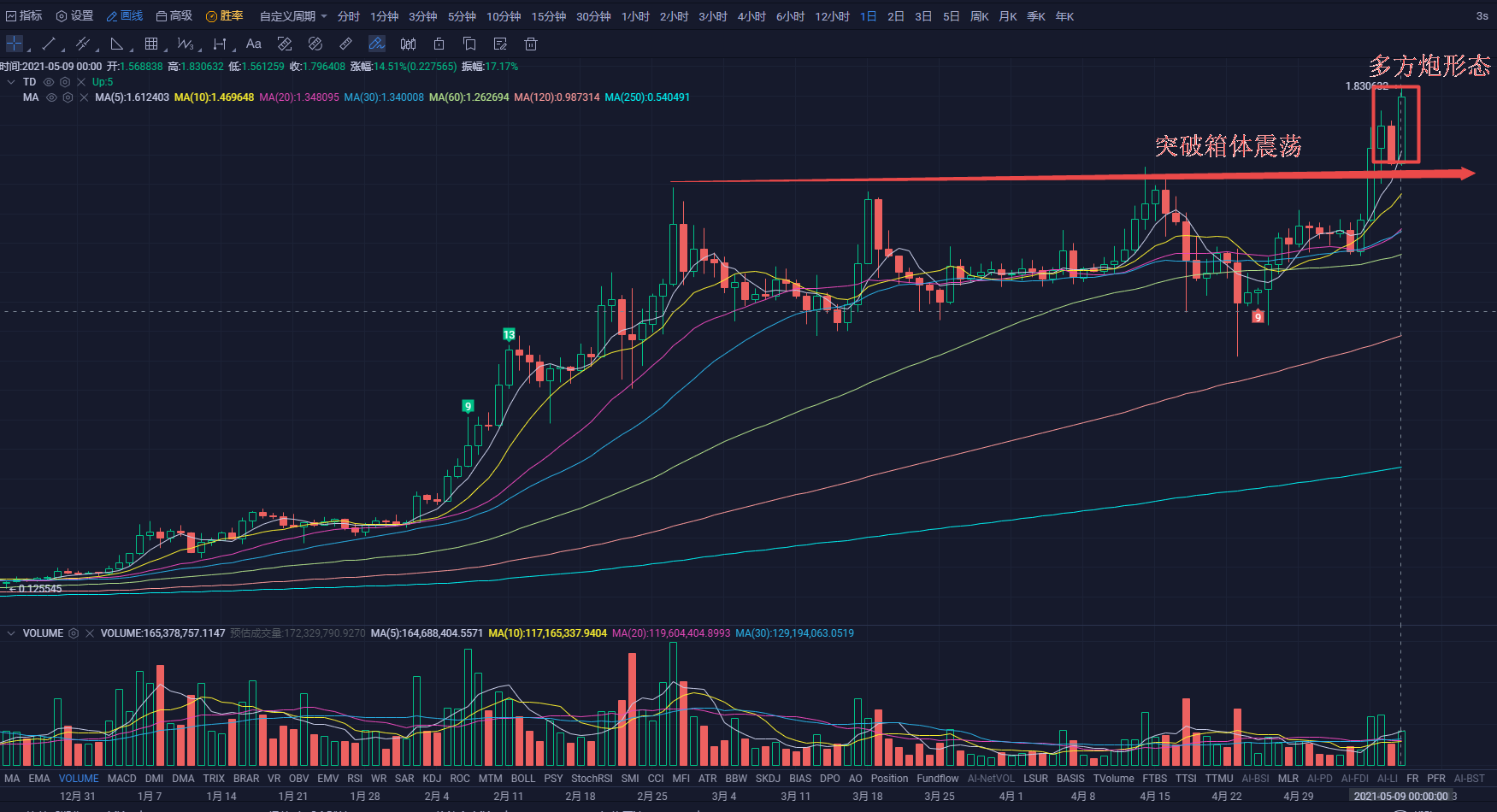
Task: Select the AI-NetVOL indicator tab
Action: pyautogui.click(x=991, y=779)
